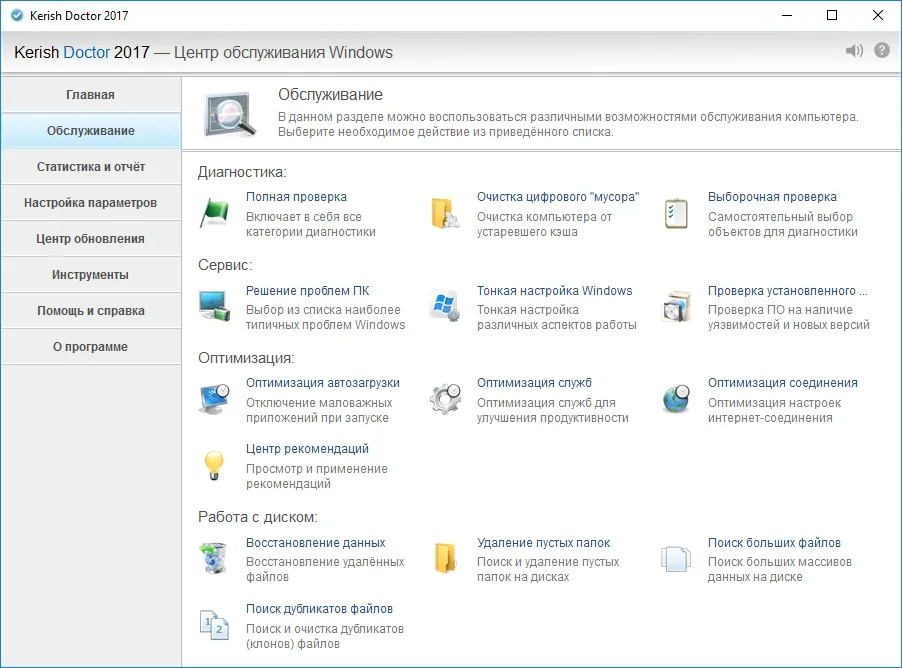The height and width of the screenshot is (668, 902).
Task: Click the numbered documents icon for Поиск дубликатов
Action: coord(215,624)
